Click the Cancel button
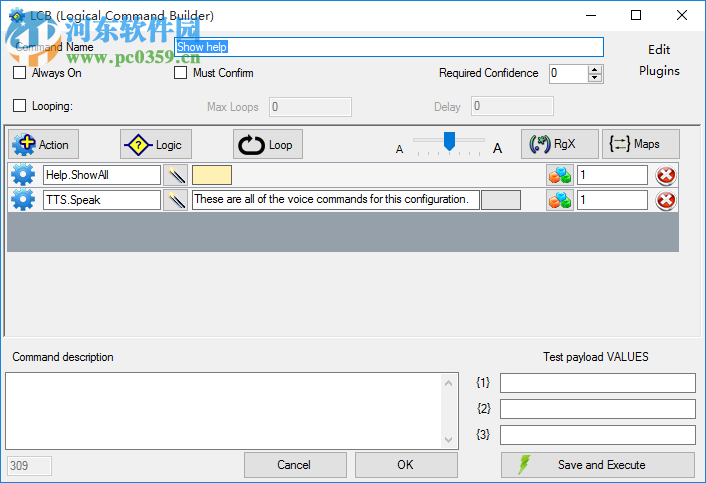 [295, 465]
